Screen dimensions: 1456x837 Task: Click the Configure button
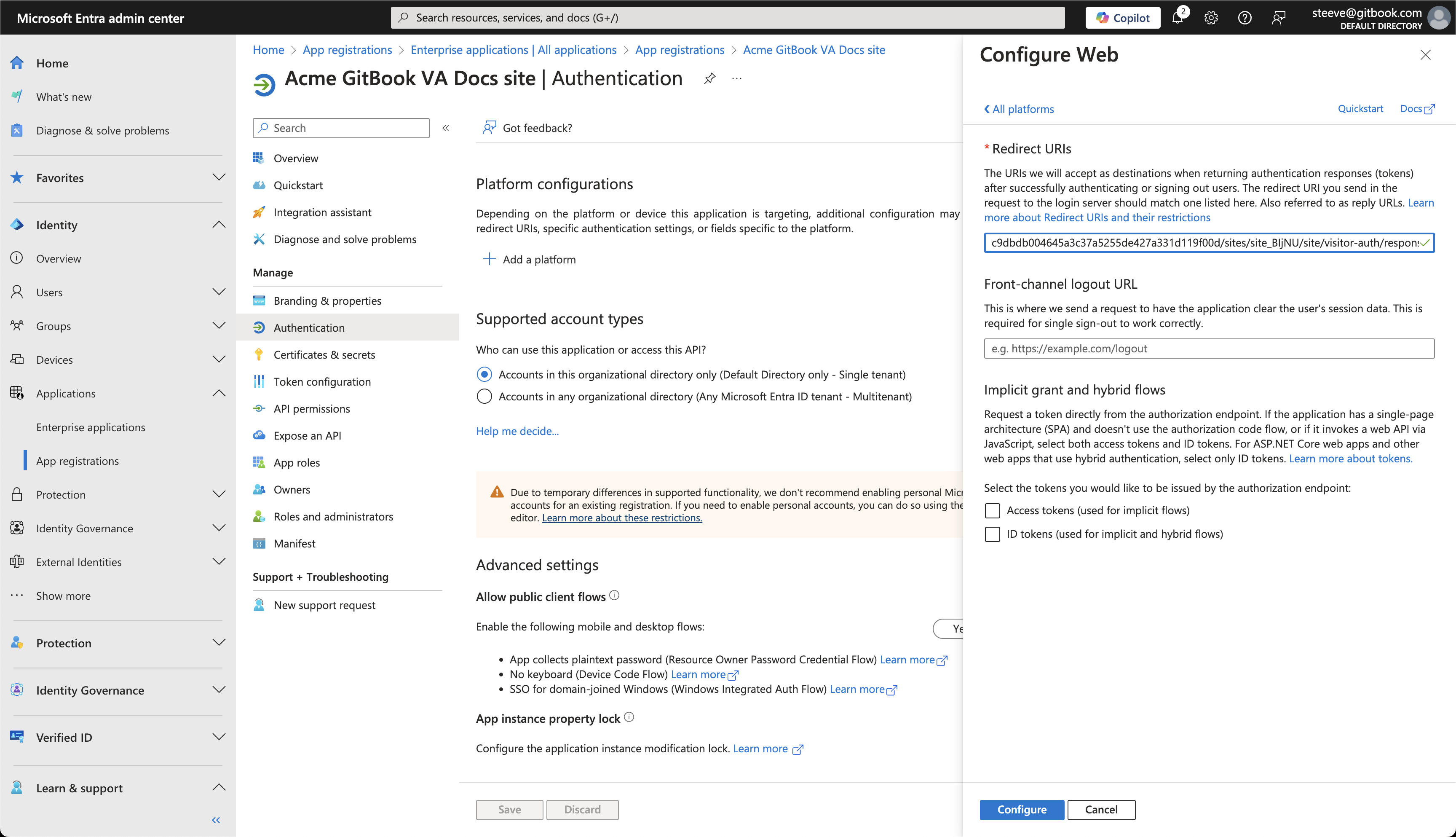[x=1022, y=810]
